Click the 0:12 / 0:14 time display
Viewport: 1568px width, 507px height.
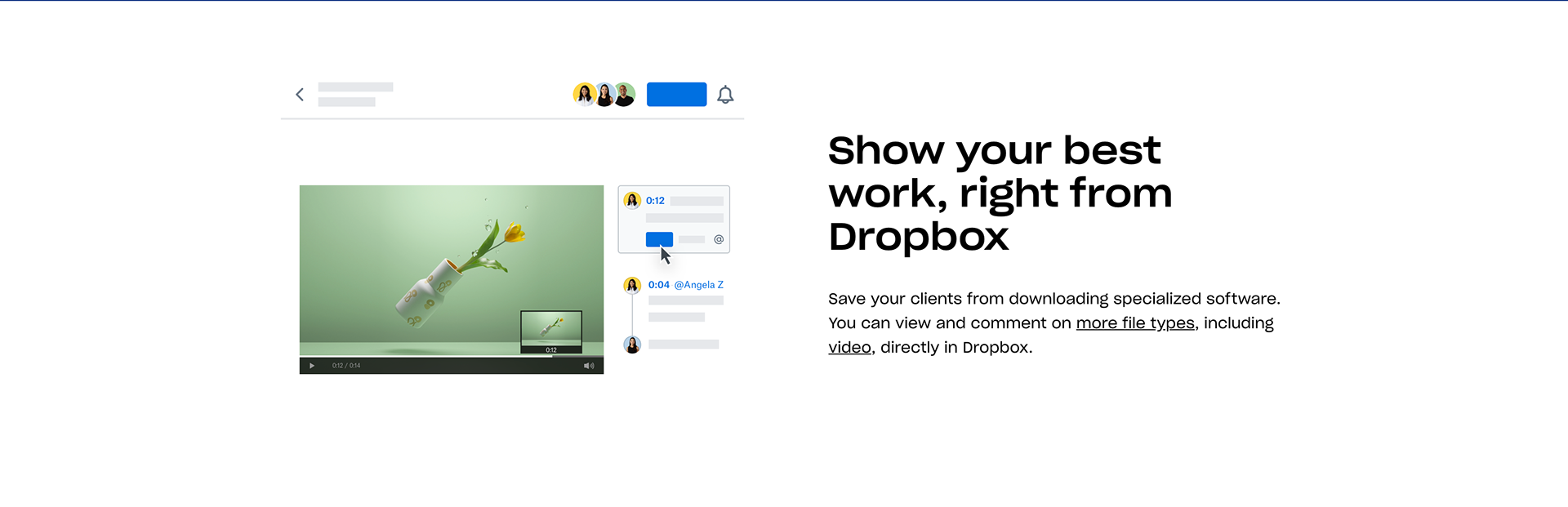click(x=346, y=366)
